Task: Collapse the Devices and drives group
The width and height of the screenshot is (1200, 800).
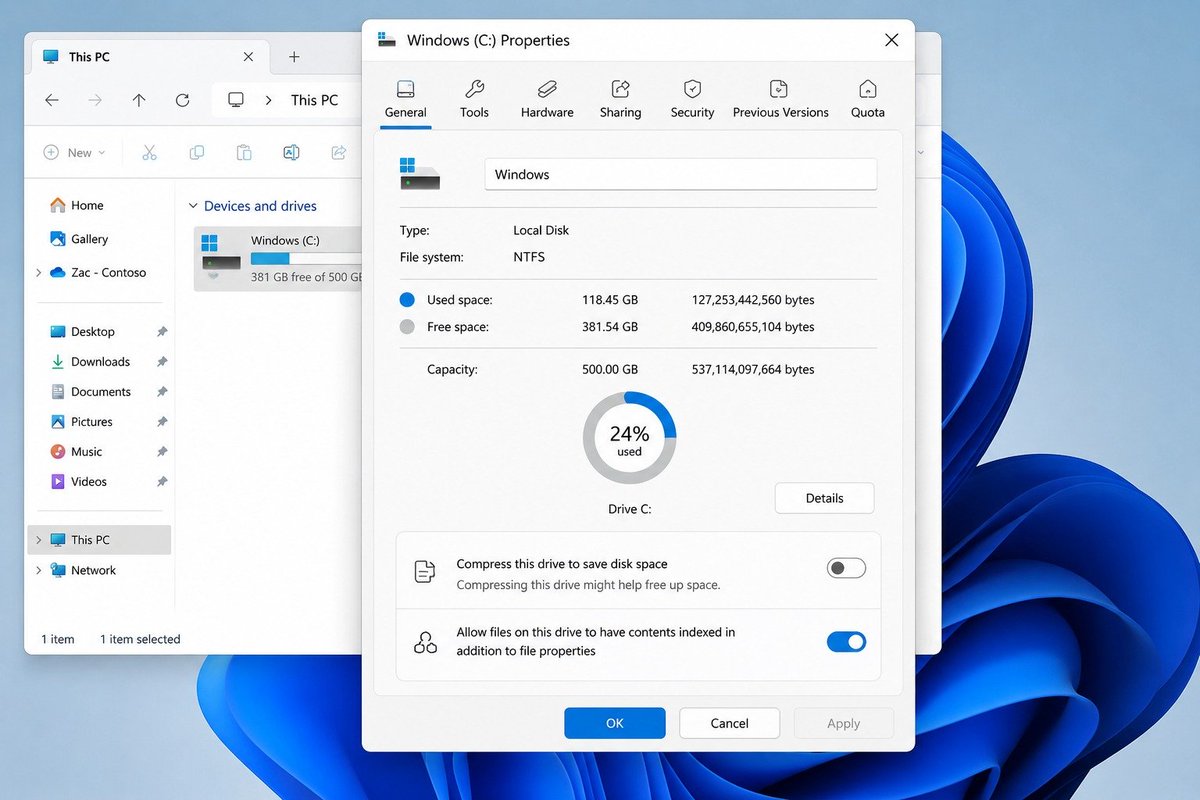Action: 193,206
